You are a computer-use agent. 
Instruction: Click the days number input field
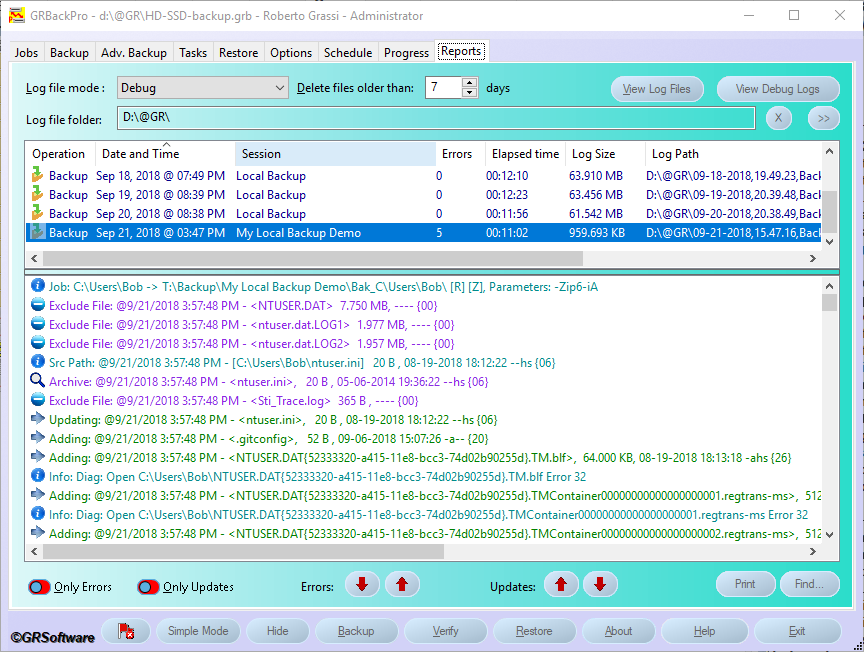point(443,88)
